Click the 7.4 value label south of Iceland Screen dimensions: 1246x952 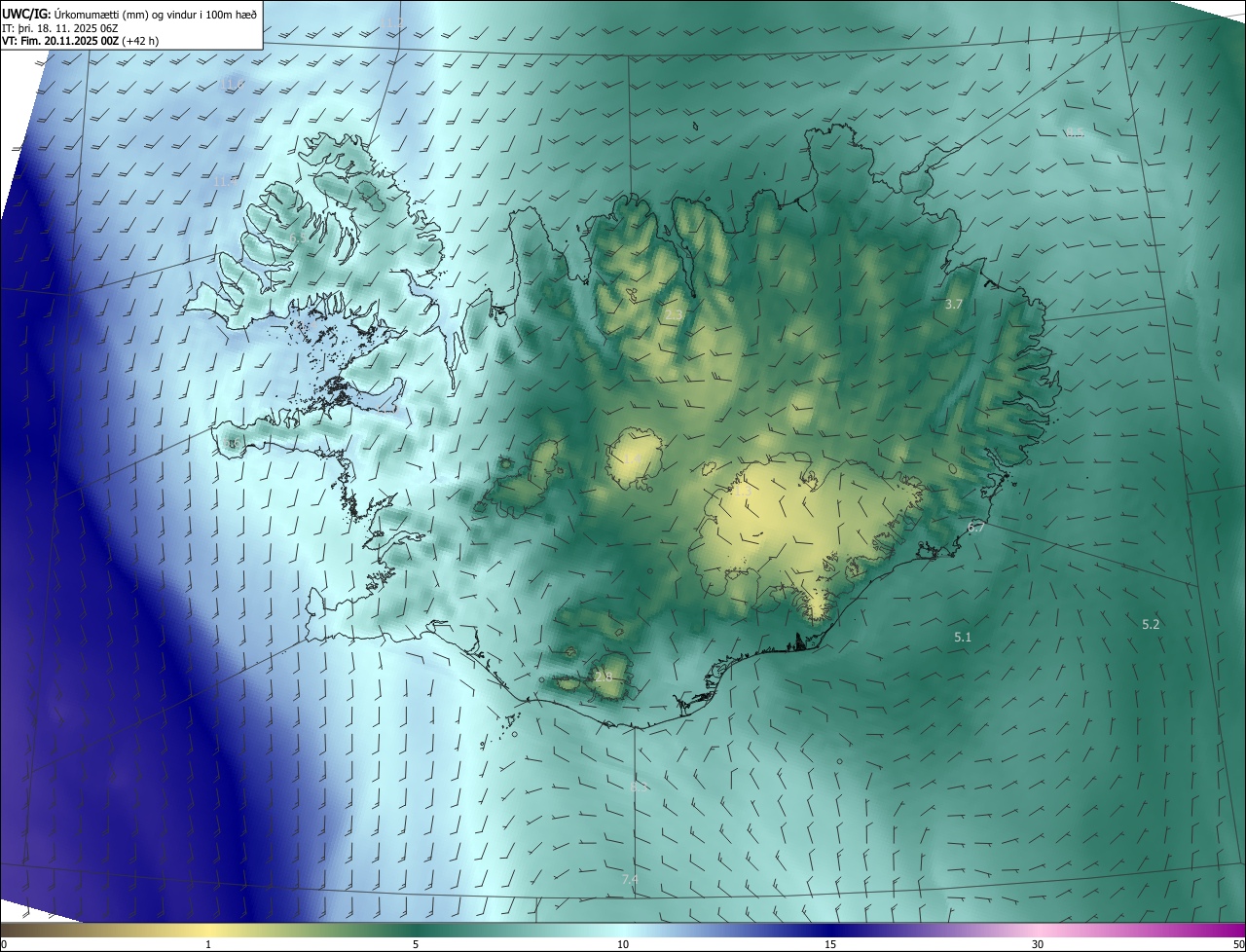(x=630, y=880)
